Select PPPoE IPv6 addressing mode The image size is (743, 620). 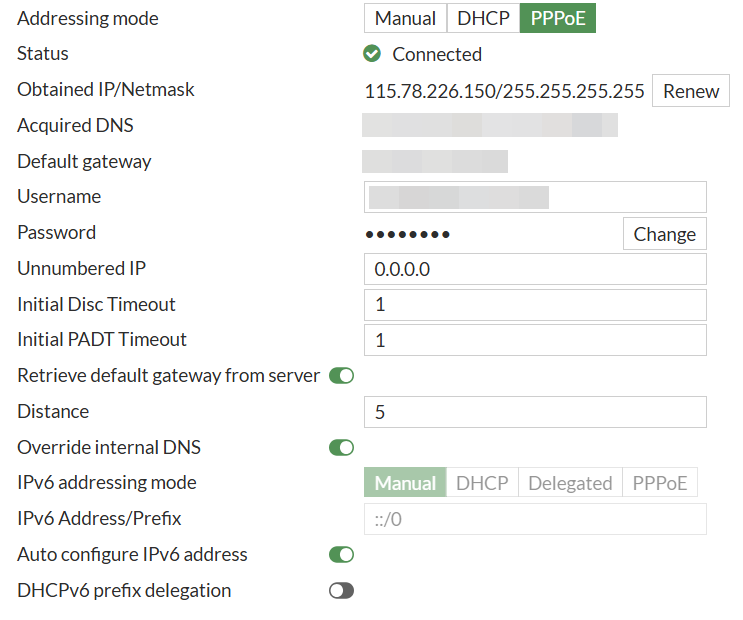point(660,483)
